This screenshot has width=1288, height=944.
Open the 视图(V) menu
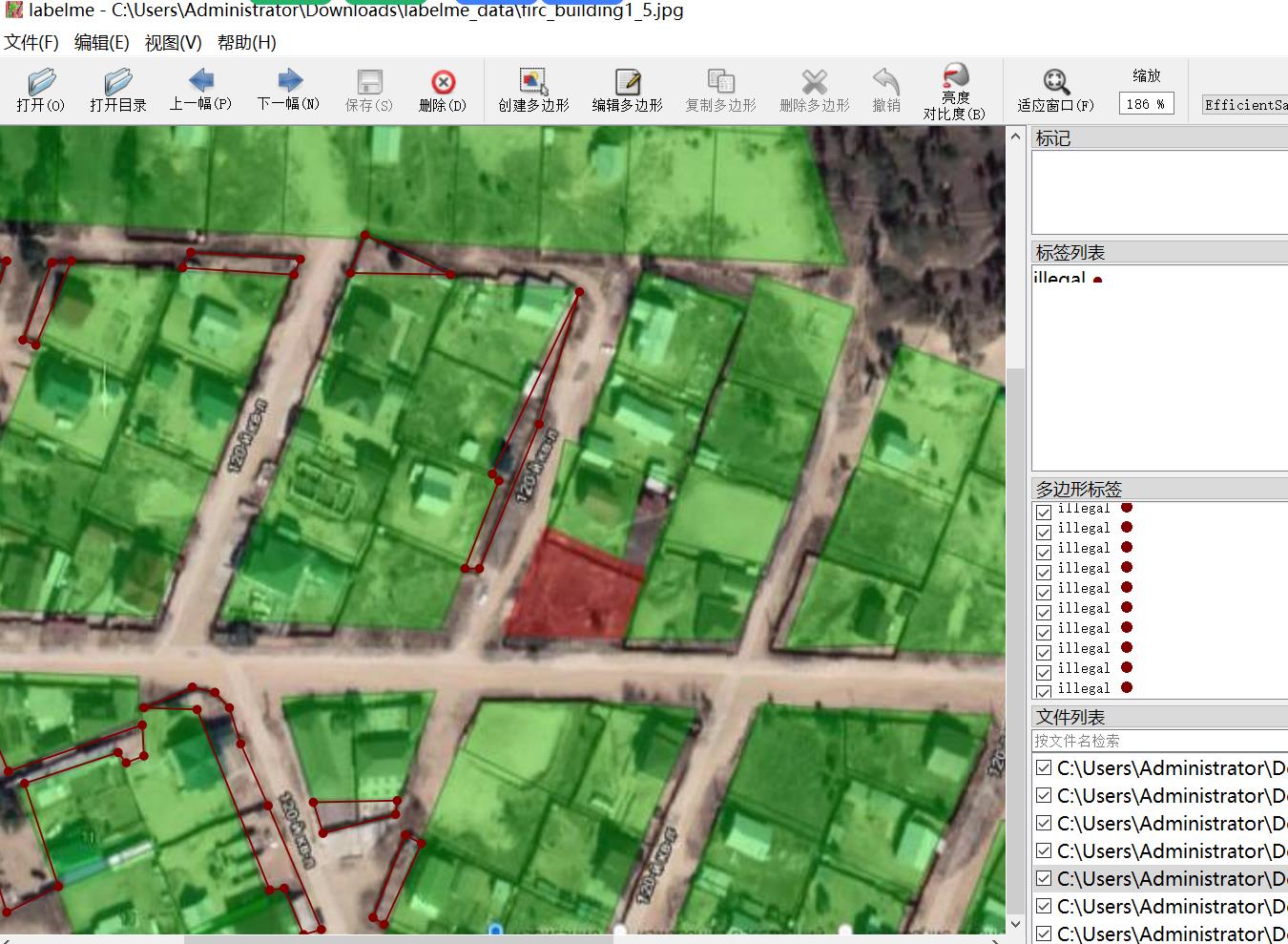[x=173, y=42]
